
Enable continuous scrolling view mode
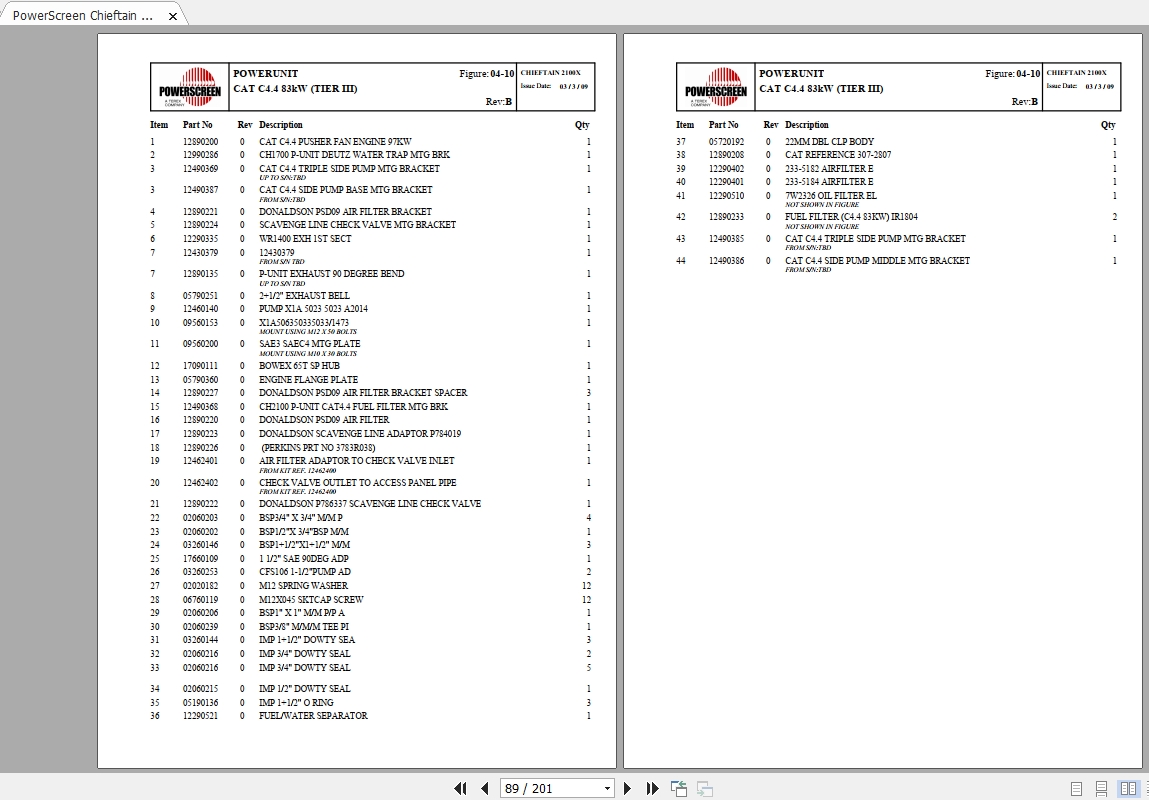point(1101,789)
